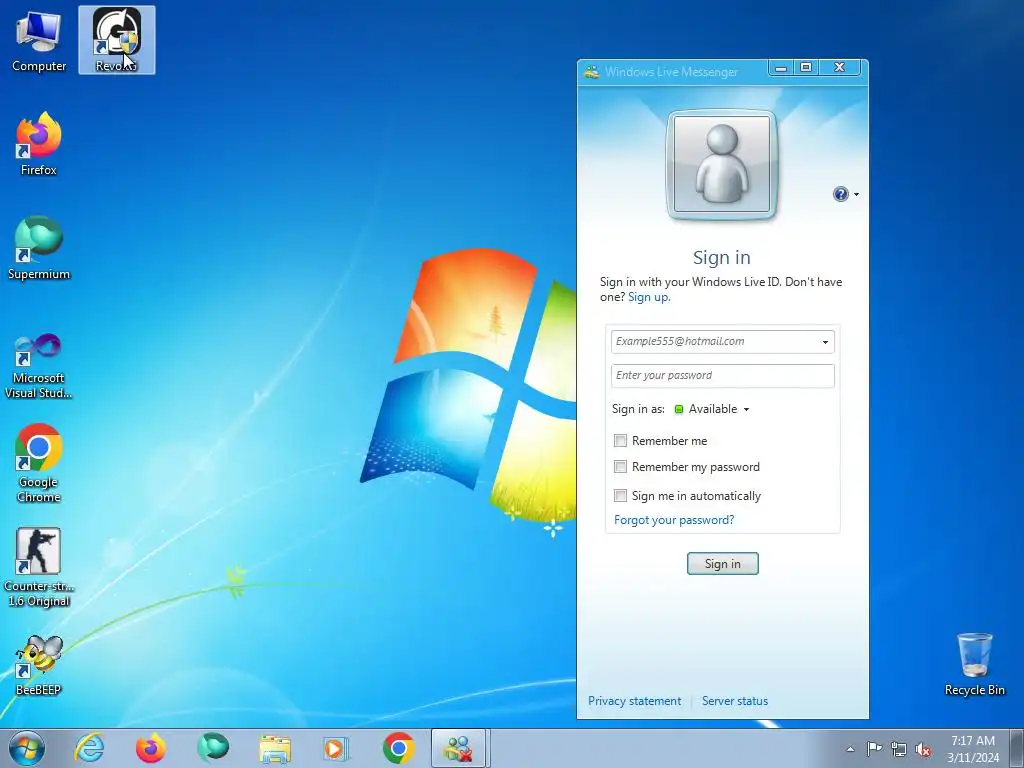Click the Sign in button
This screenshot has width=1024, height=768.
pyautogui.click(x=722, y=564)
